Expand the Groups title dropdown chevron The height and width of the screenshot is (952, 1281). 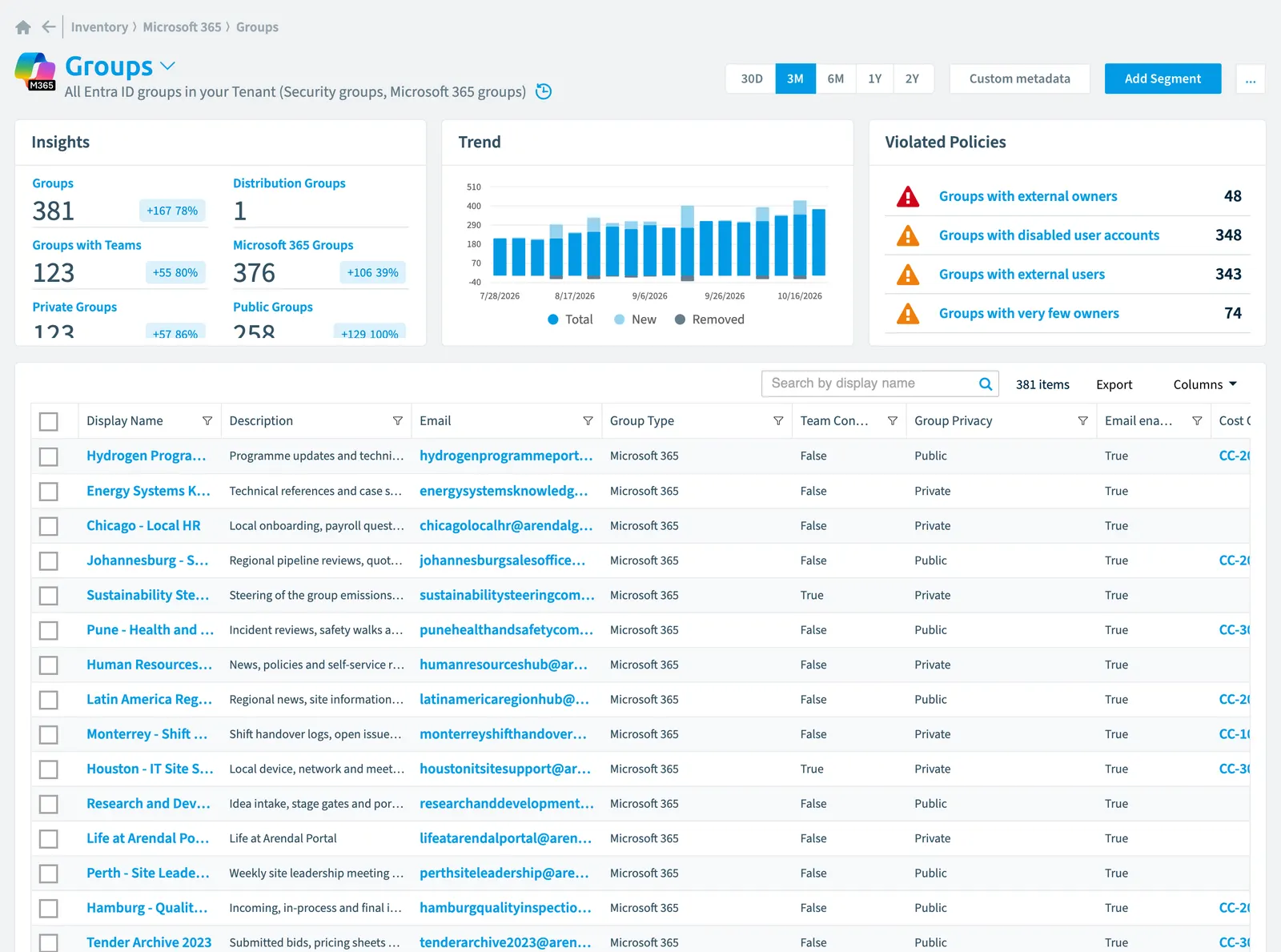tap(167, 66)
